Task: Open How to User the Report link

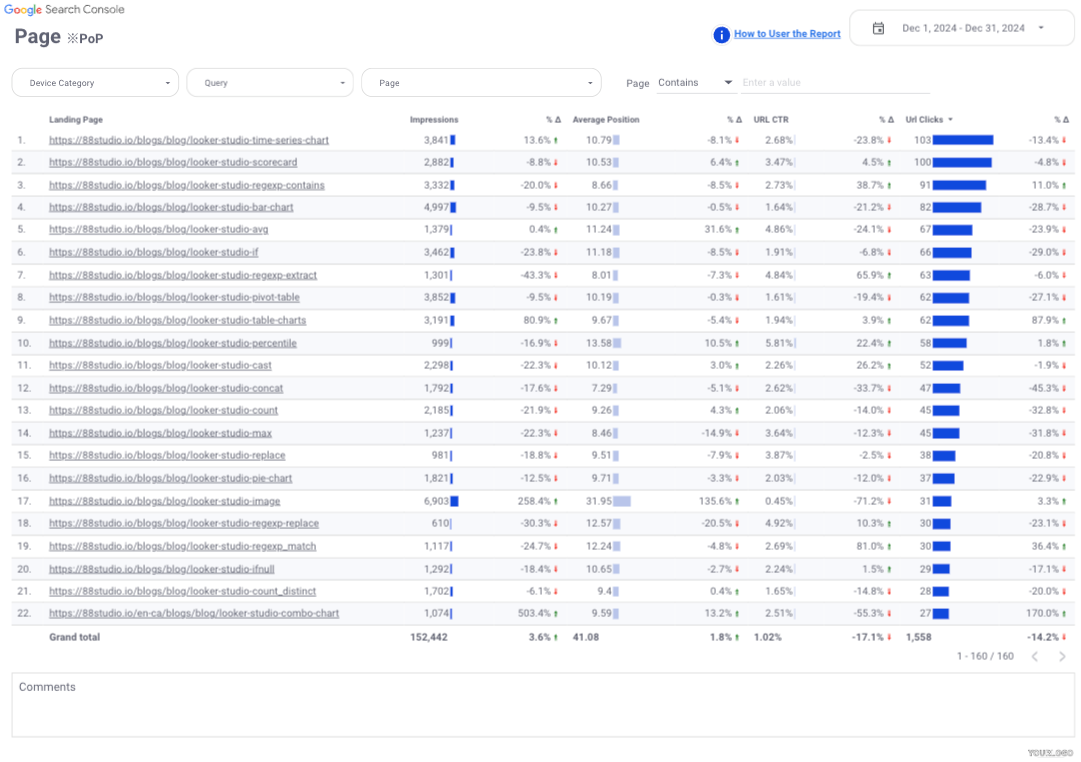Action: (x=787, y=34)
